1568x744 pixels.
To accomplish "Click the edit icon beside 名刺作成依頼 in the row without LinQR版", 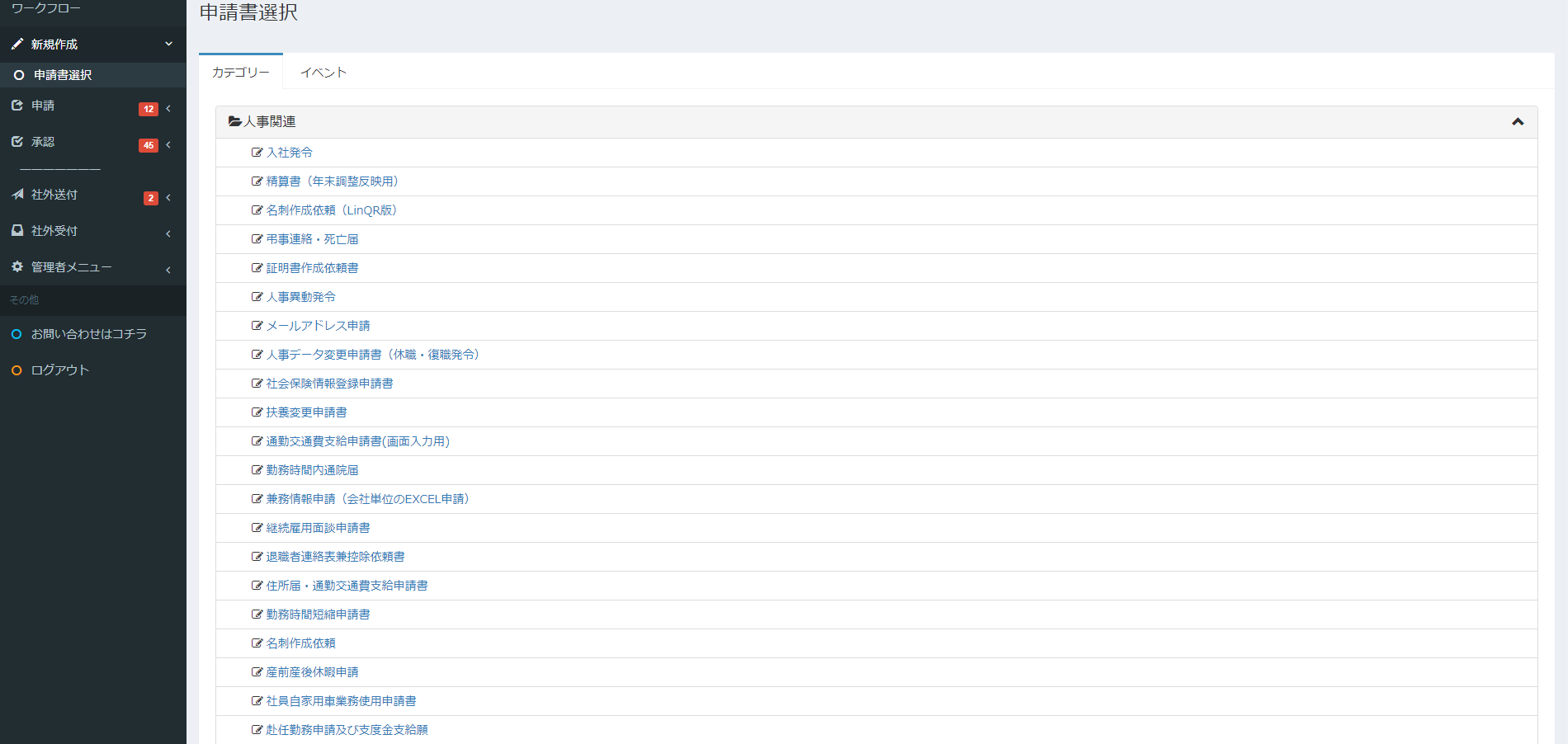I will click(x=257, y=643).
